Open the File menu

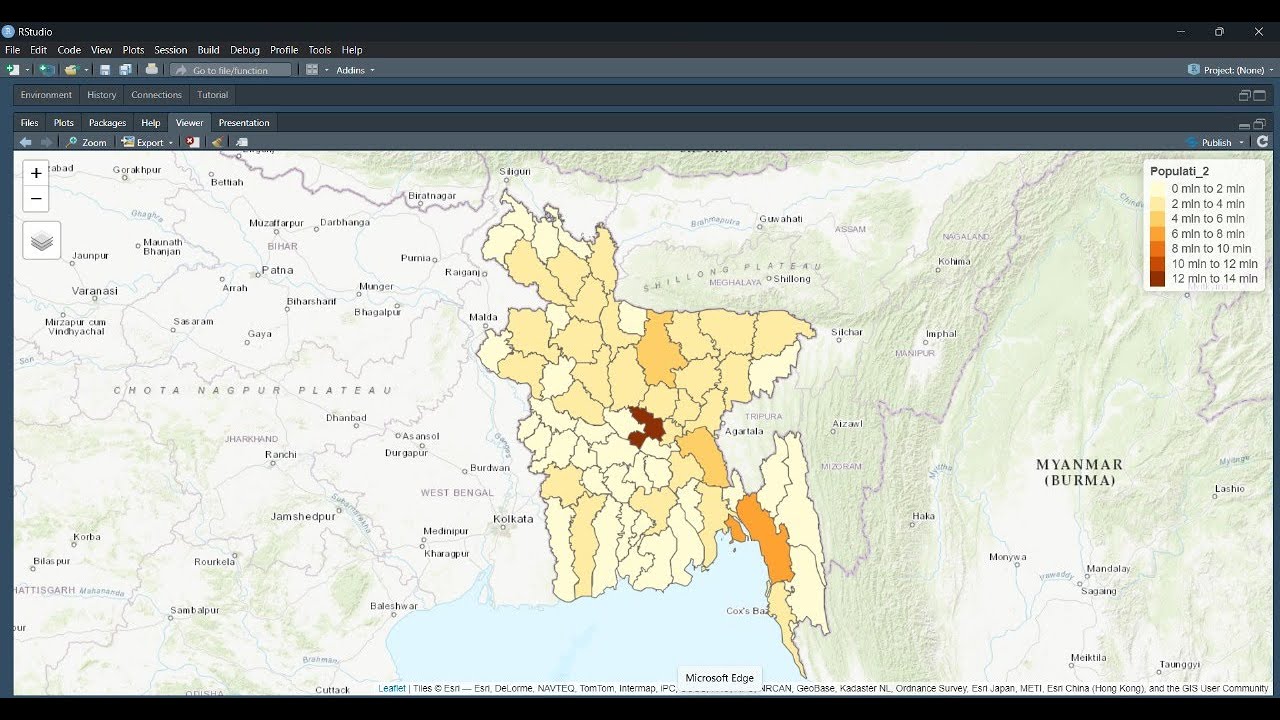(x=12, y=50)
